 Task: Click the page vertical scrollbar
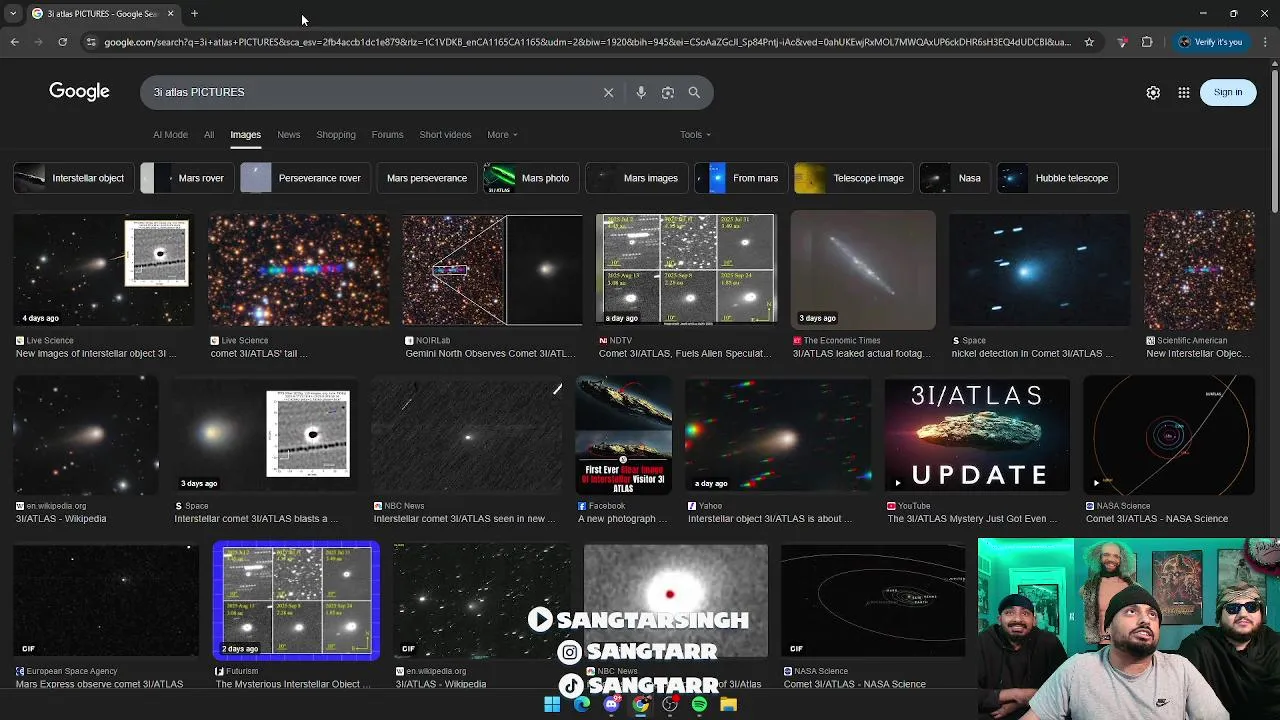coord(1274,140)
